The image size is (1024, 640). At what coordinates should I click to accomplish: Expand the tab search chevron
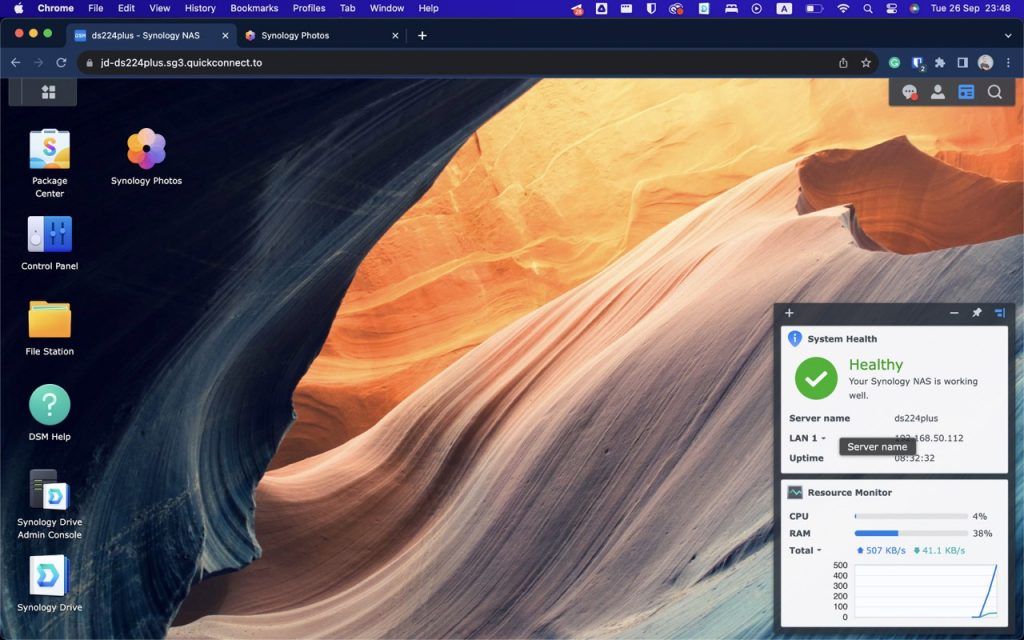(x=1008, y=35)
